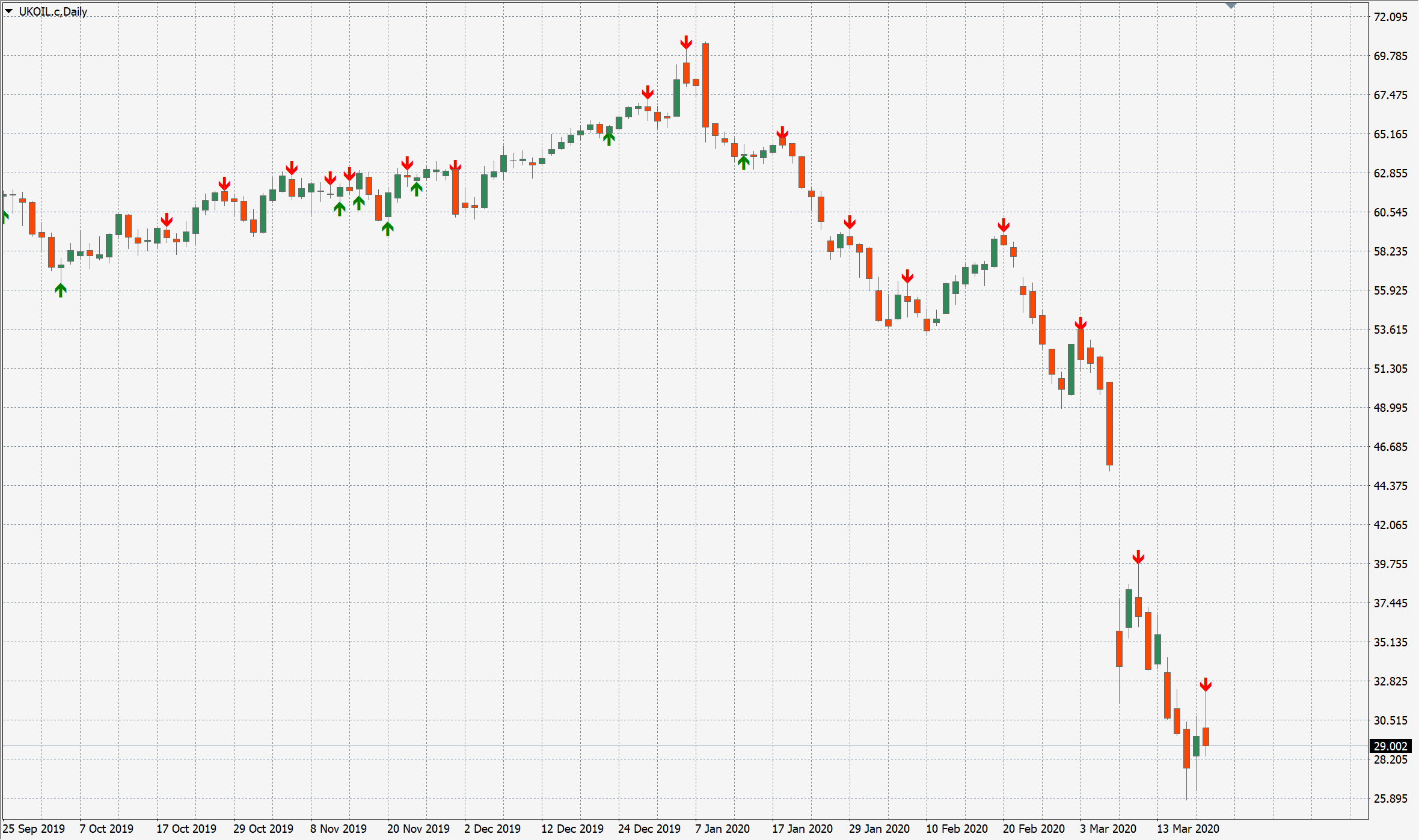Select the lowest green arrow in November 2019

click(x=388, y=228)
